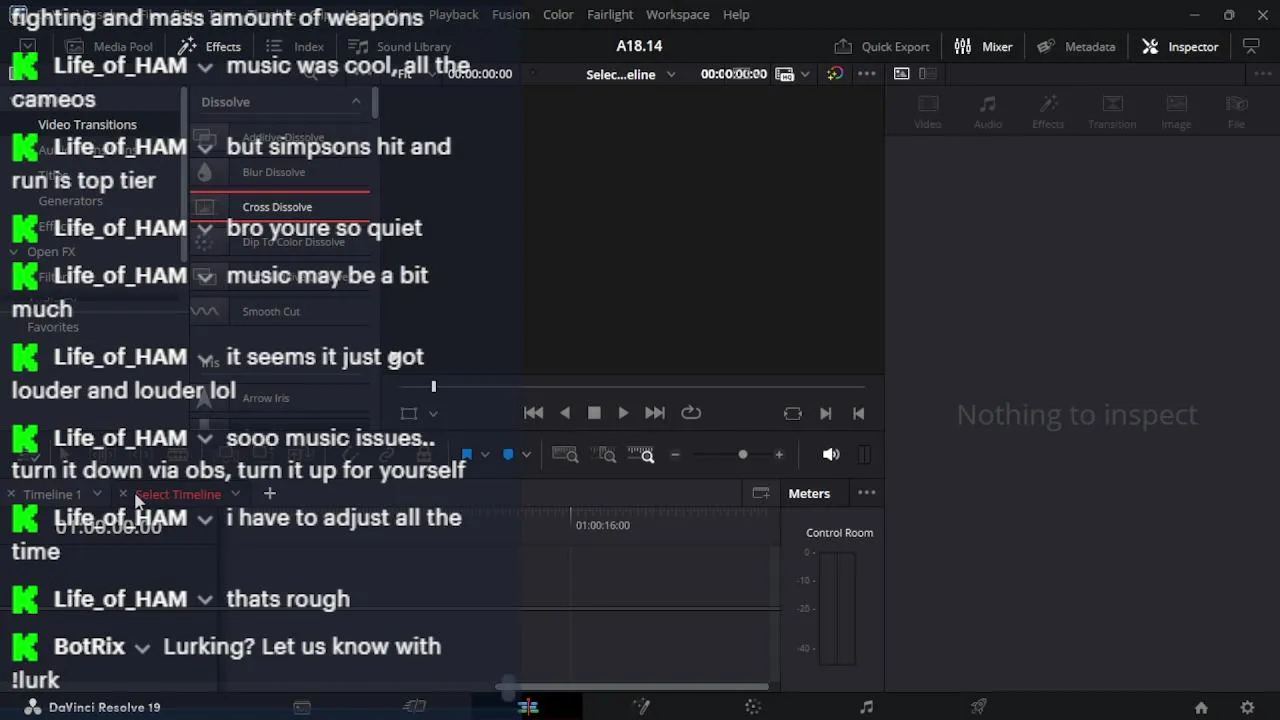
Task: Jump to first frame in viewer transport
Action: point(533,413)
